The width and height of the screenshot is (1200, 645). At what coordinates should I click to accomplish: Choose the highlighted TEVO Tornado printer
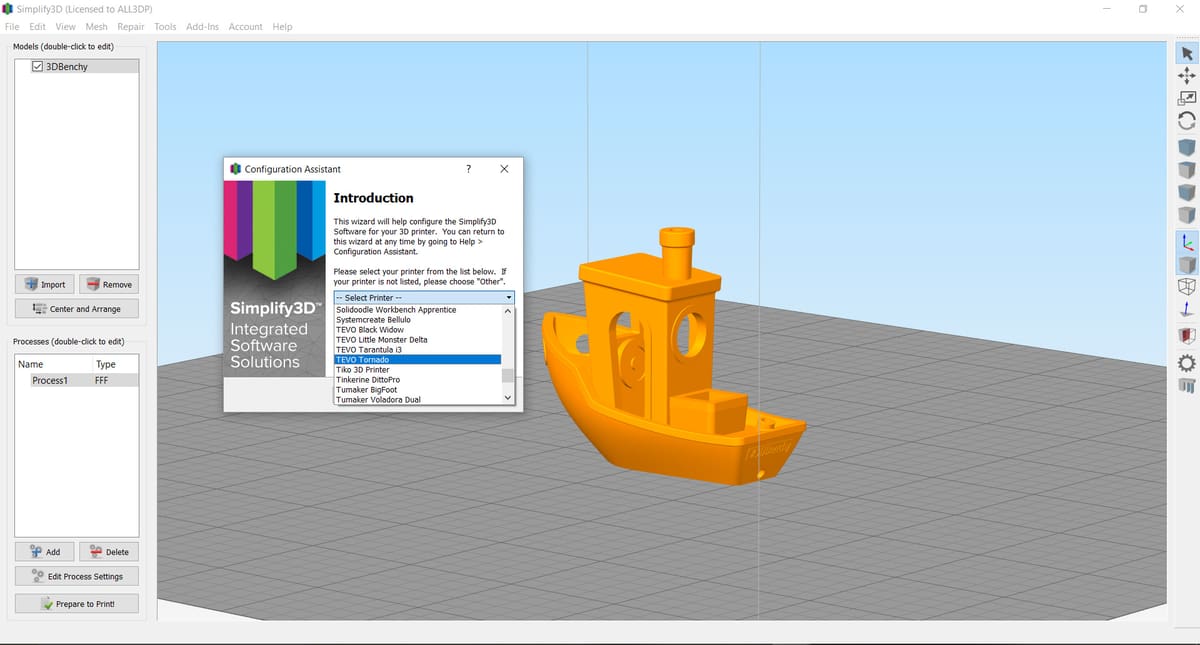point(417,360)
